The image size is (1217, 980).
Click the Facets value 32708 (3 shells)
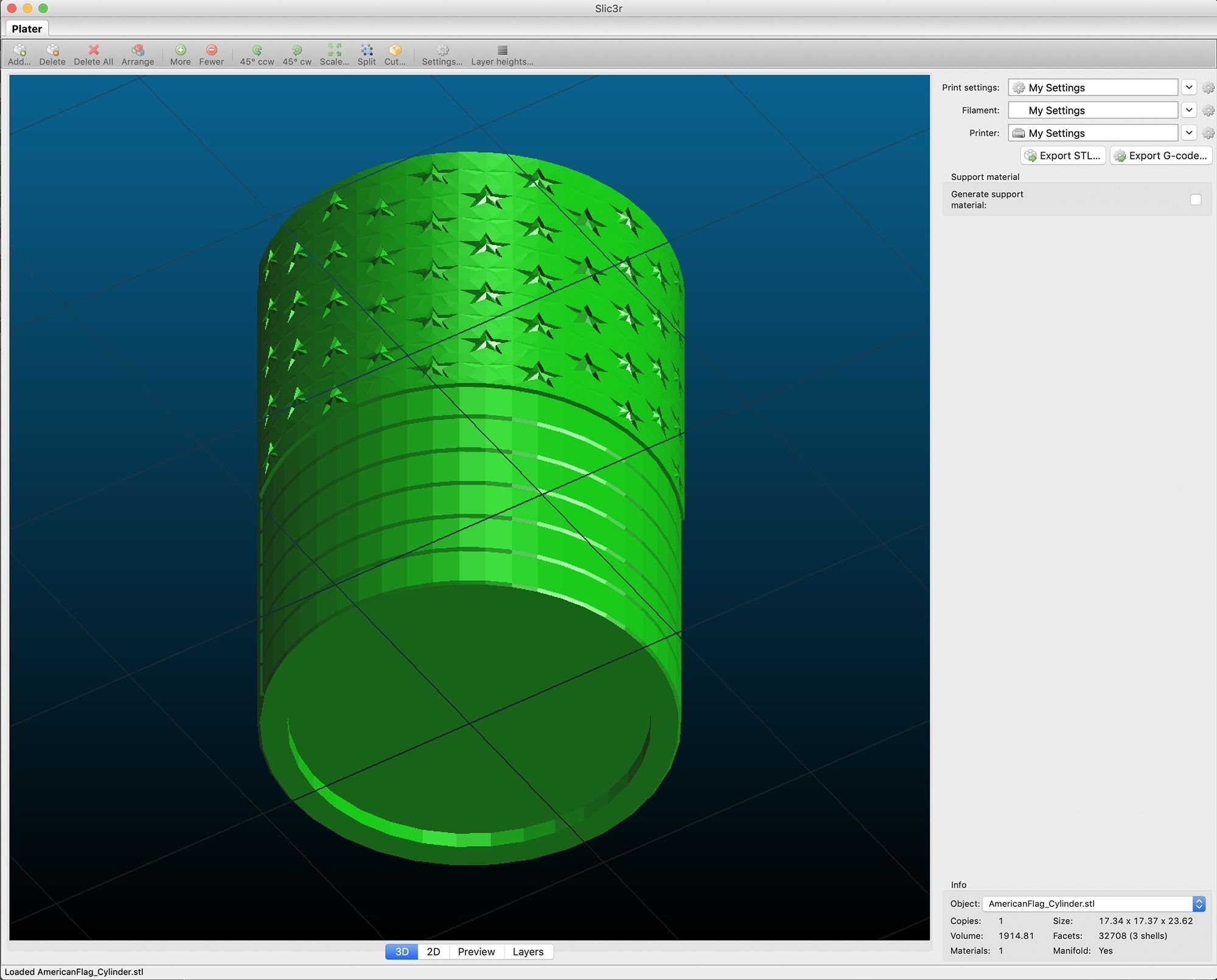point(1133,936)
